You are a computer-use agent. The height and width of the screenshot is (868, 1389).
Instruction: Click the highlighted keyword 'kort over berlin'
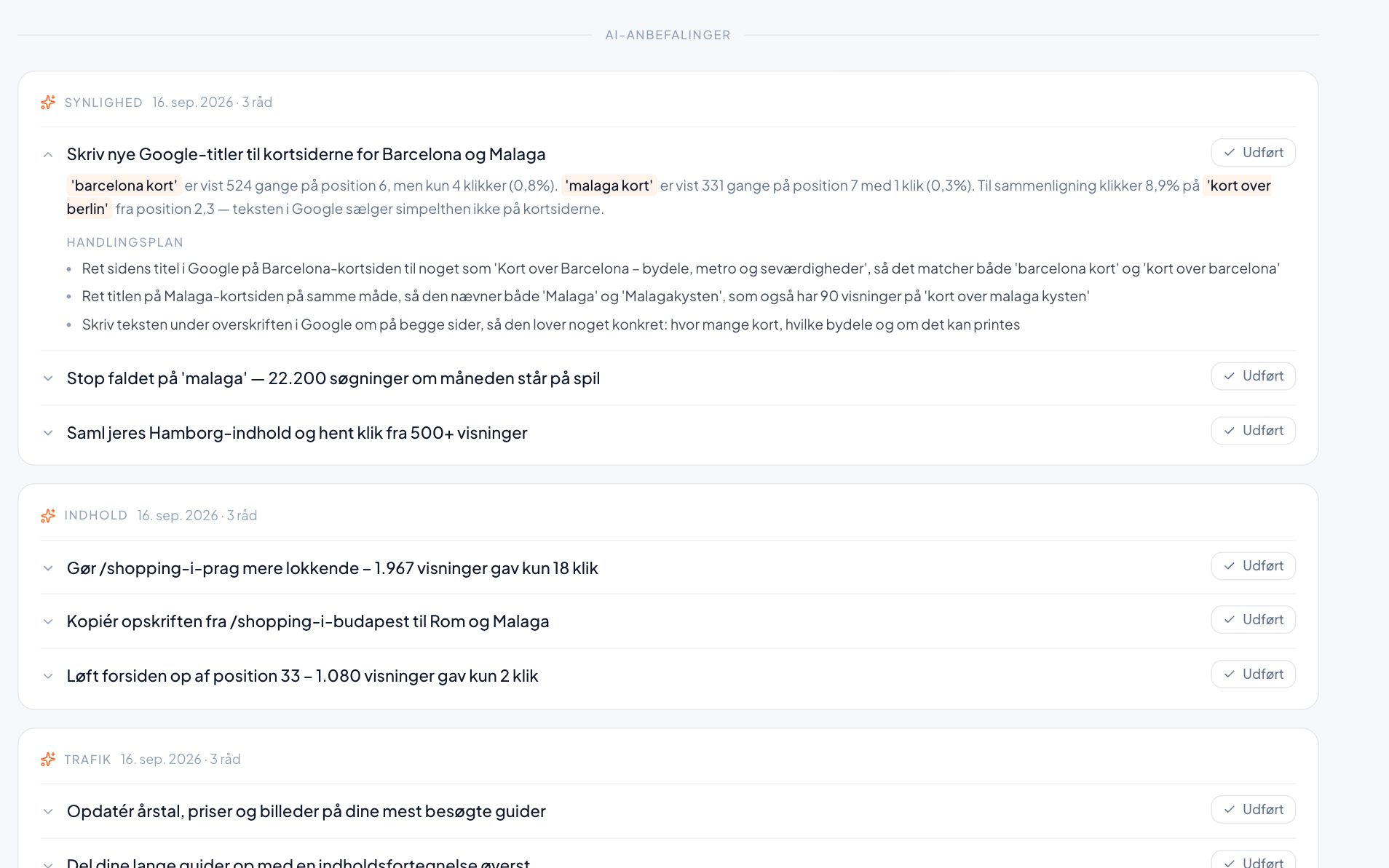click(x=1238, y=186)
